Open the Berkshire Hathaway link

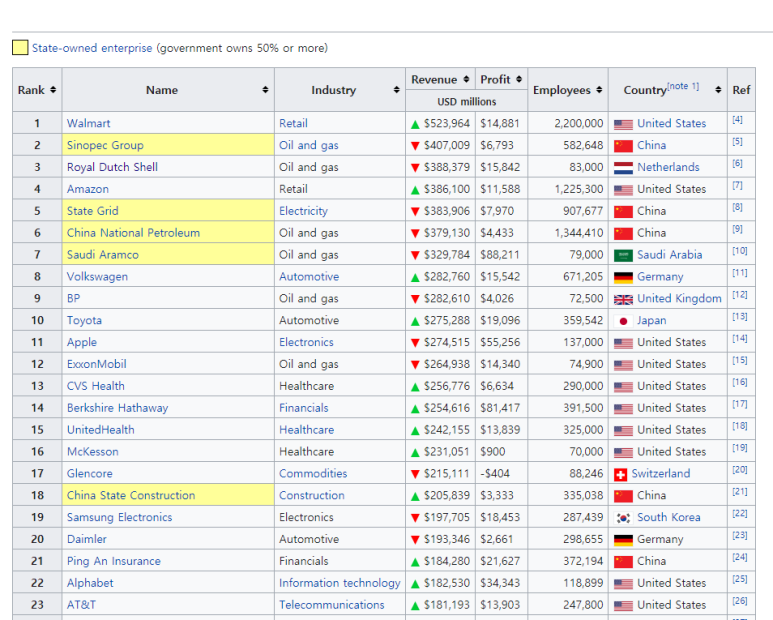pyautogui.click(x=117, y=408)
